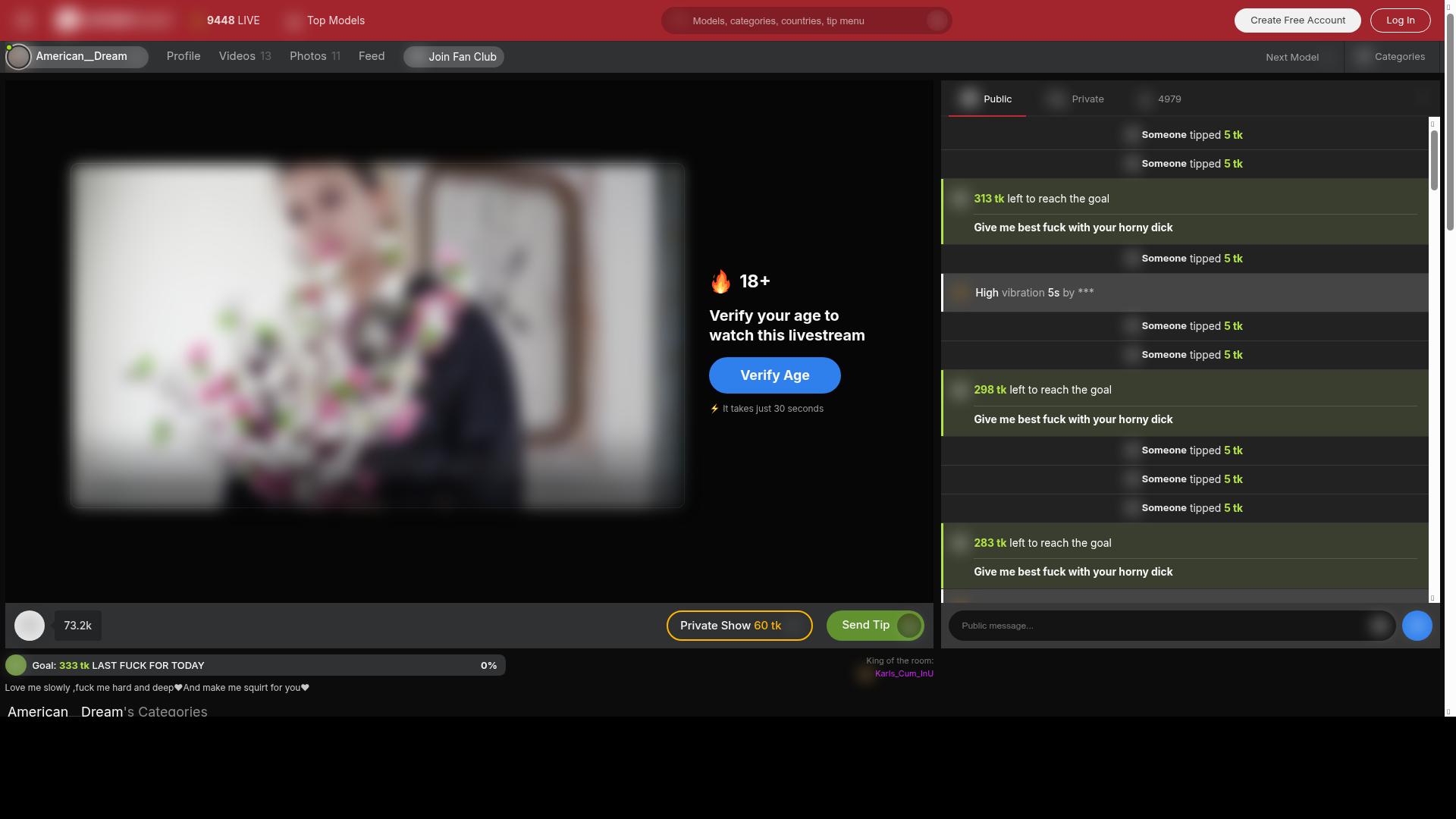The height and width of the screenshot is (819, 1456).
Task: Click the like heart button beside 73.2k
Action: [x=30, y=626]
